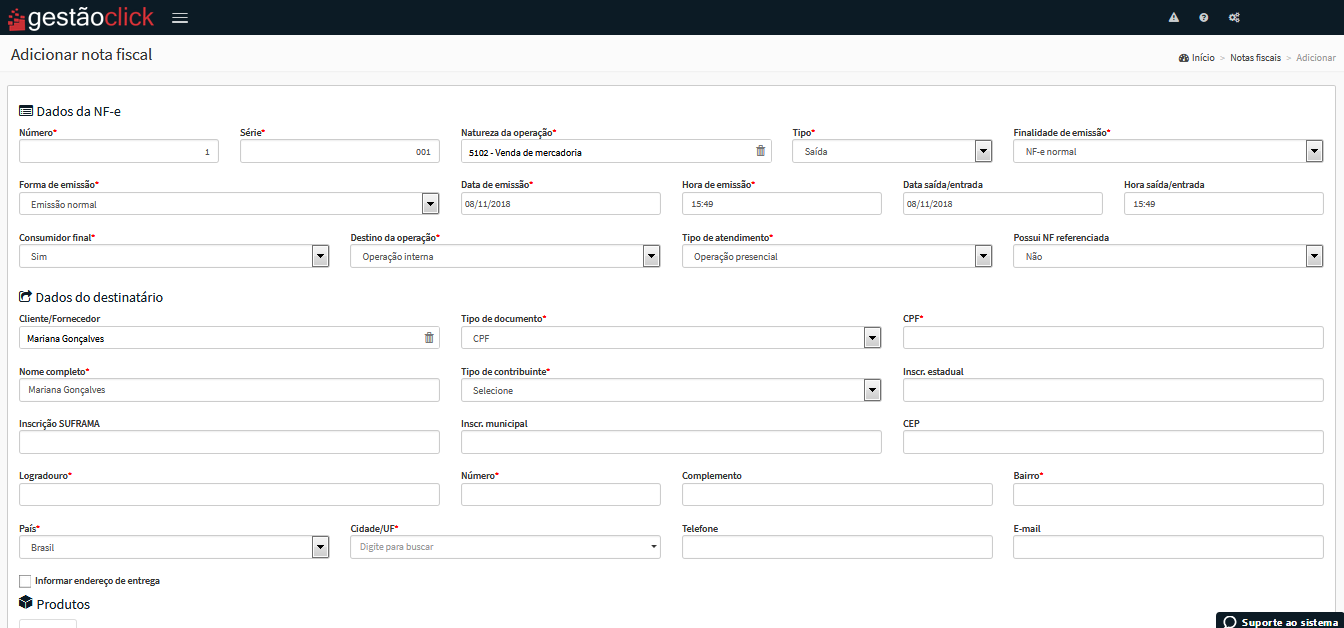The image size is (1344, 628).
Task: Click the Dados da NF-e heading
Action: click(x=70, y=111)
